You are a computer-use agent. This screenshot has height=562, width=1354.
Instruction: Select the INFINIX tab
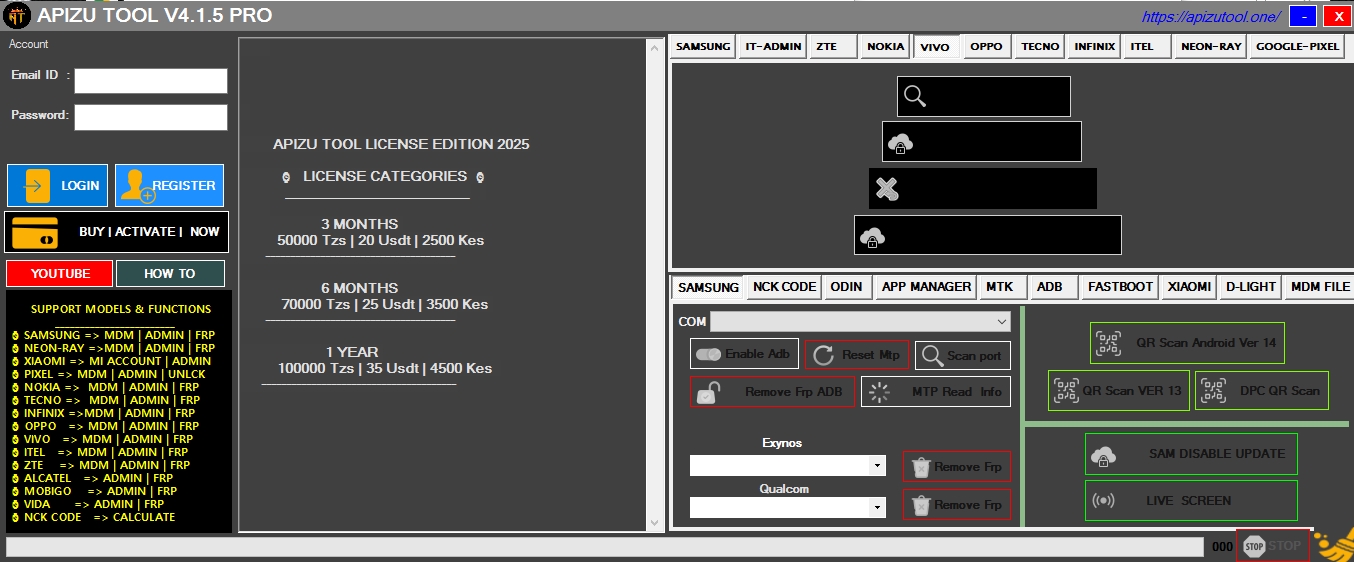click(1094, 46)
